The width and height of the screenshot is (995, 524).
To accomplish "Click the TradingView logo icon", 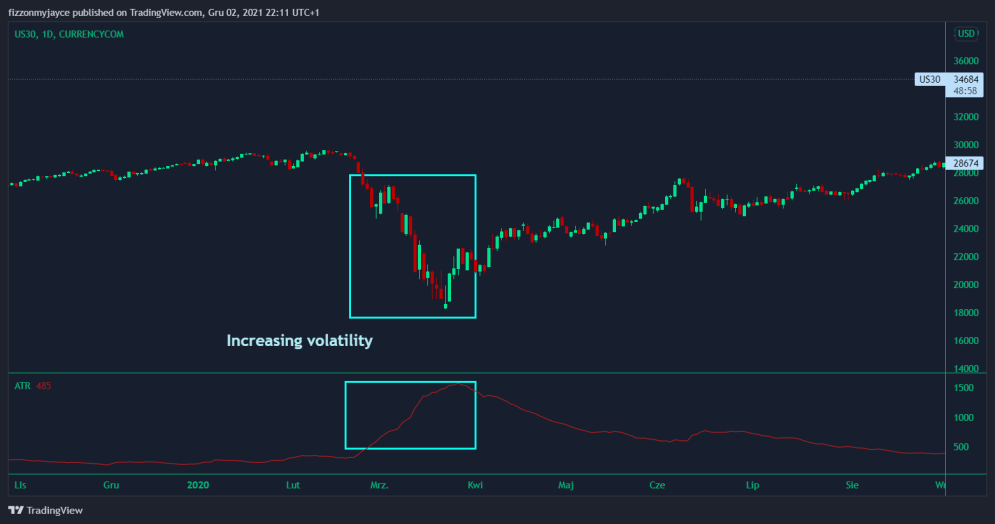I will (16, 510).
